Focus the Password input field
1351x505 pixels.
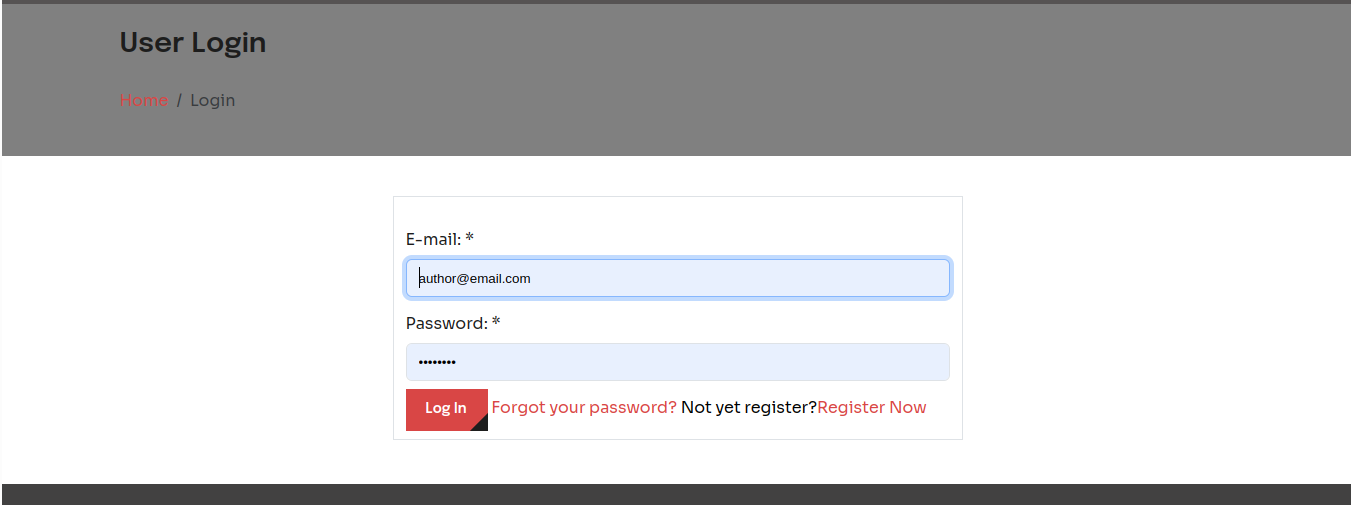point(677,362)
